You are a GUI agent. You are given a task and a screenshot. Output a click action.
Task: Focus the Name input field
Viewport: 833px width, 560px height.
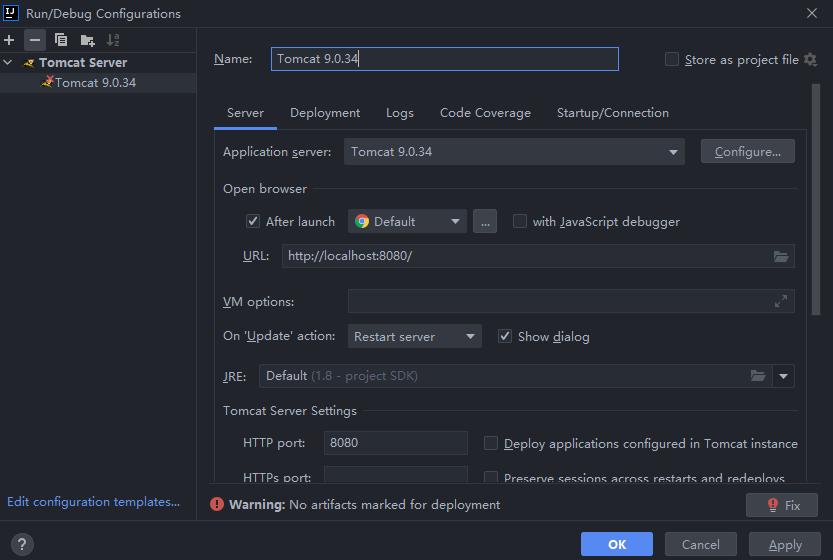[445, 59]
